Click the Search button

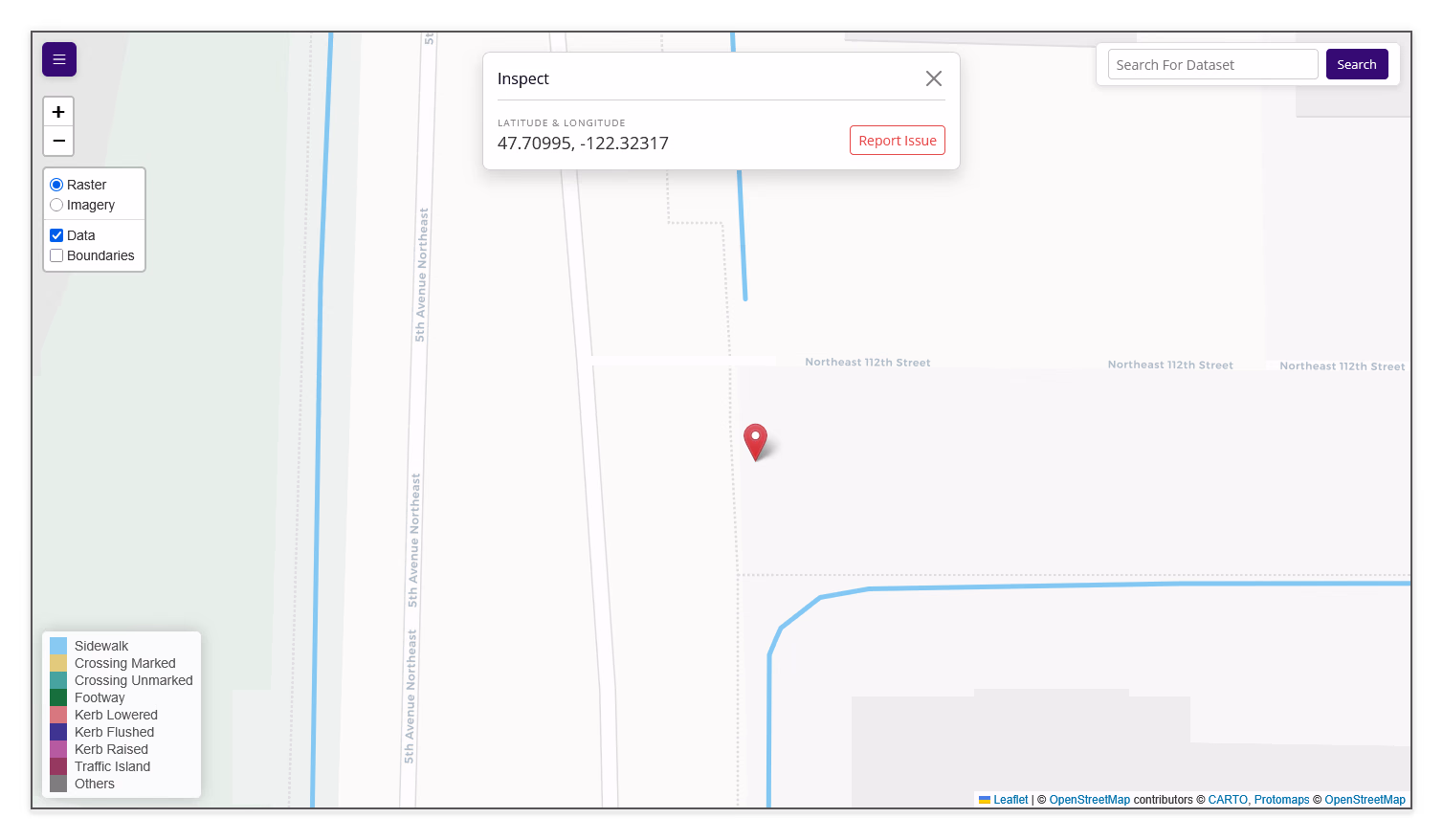[1357, 64]
